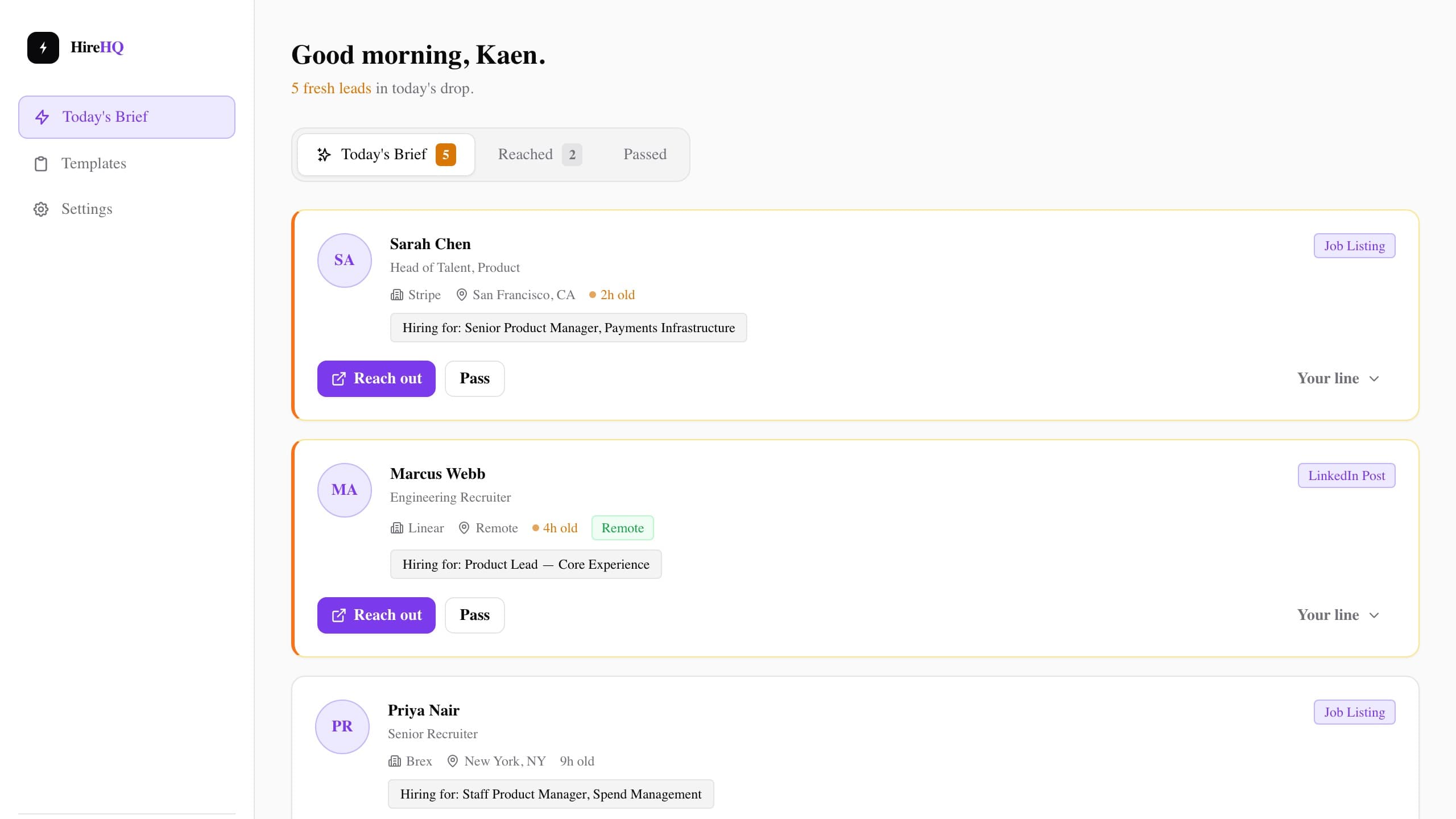The height and width of the screenshot is (819, 1456).
Task: Click the gear icon next to Settings
Action: pos(41,209)
